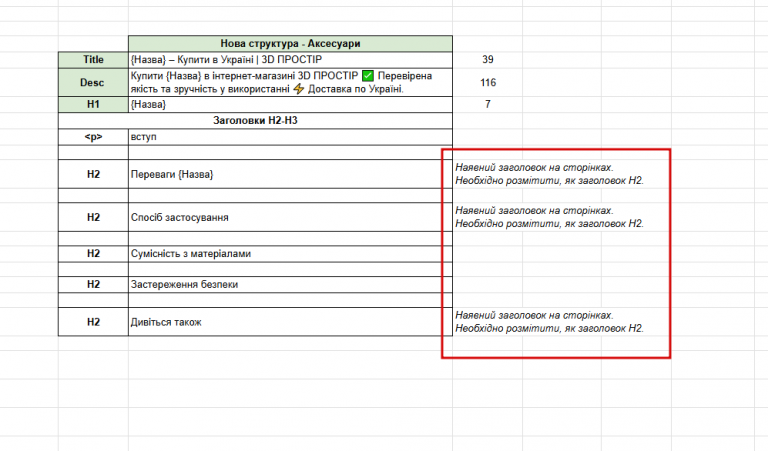The image size is (768, 451).
Task: Click the H2 label beside 'Переваги {Назва}'
Action: point(93,174)
